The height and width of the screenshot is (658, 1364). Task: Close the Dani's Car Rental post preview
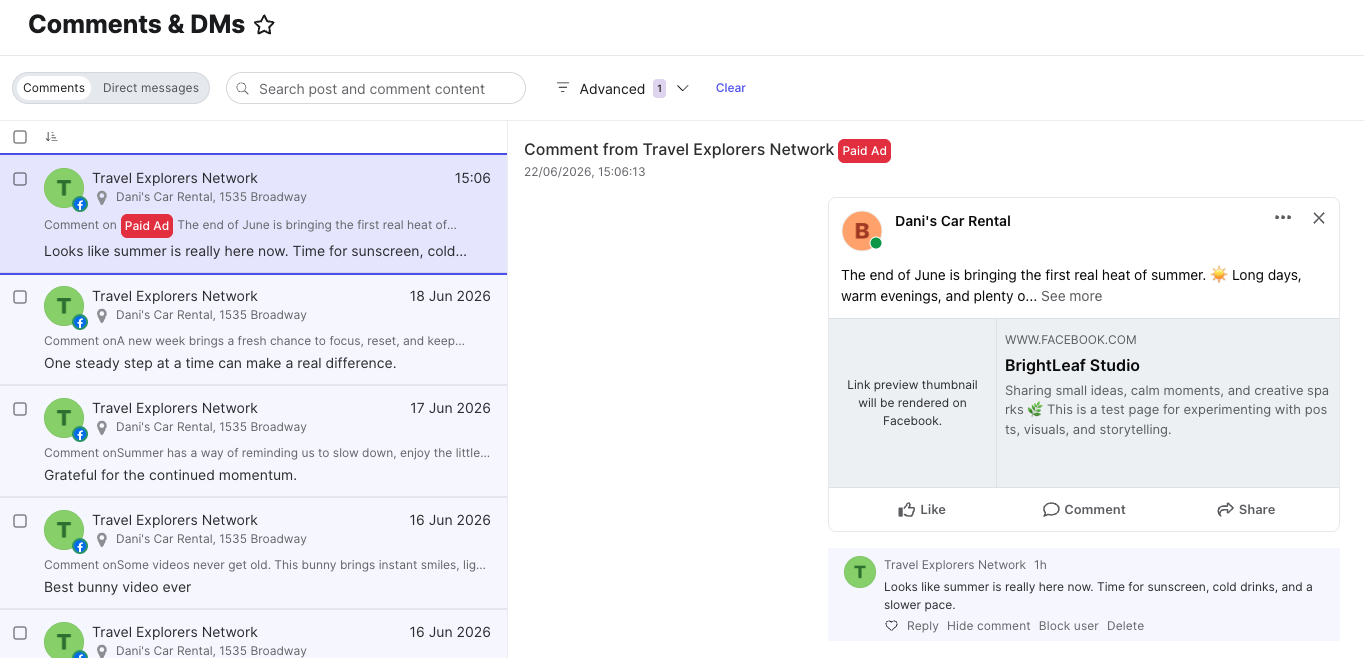(x=1319, y=218)
